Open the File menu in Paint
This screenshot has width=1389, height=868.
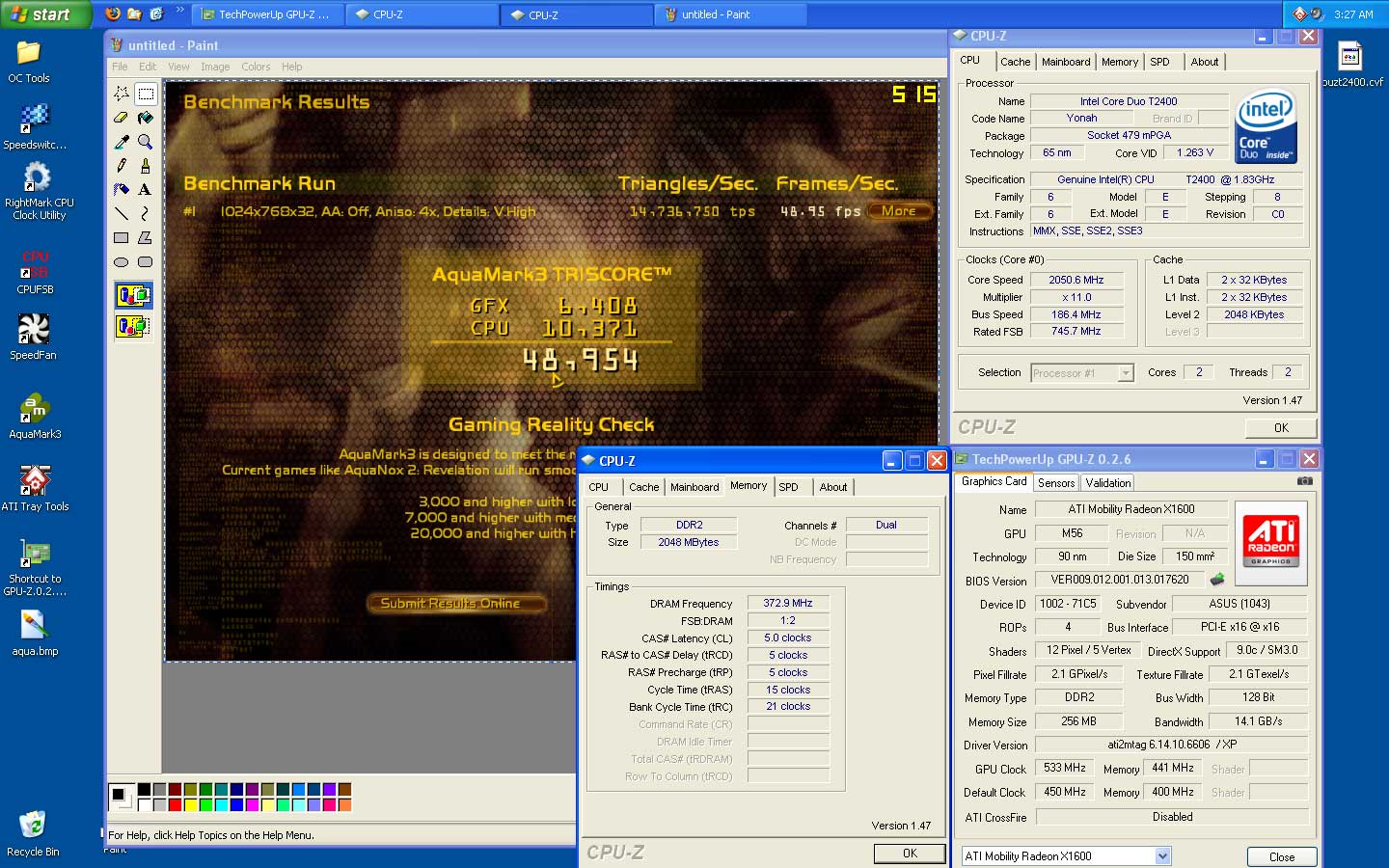(x=120, y=67)
